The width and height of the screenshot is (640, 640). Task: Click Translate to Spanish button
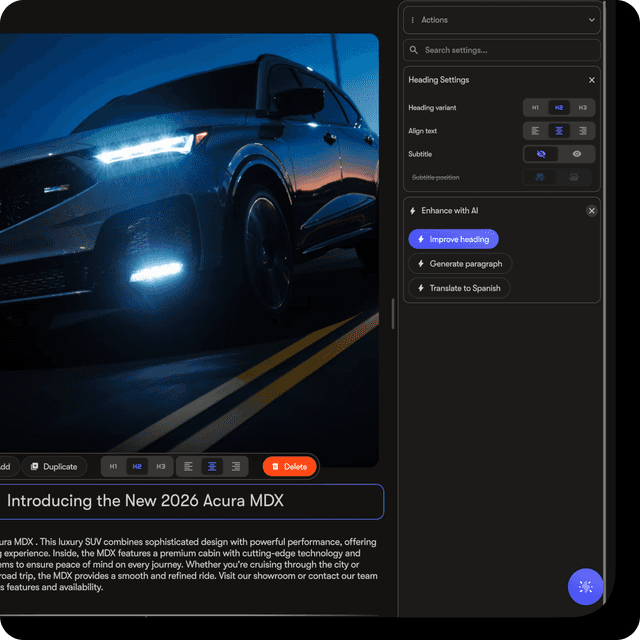(459, 288)
